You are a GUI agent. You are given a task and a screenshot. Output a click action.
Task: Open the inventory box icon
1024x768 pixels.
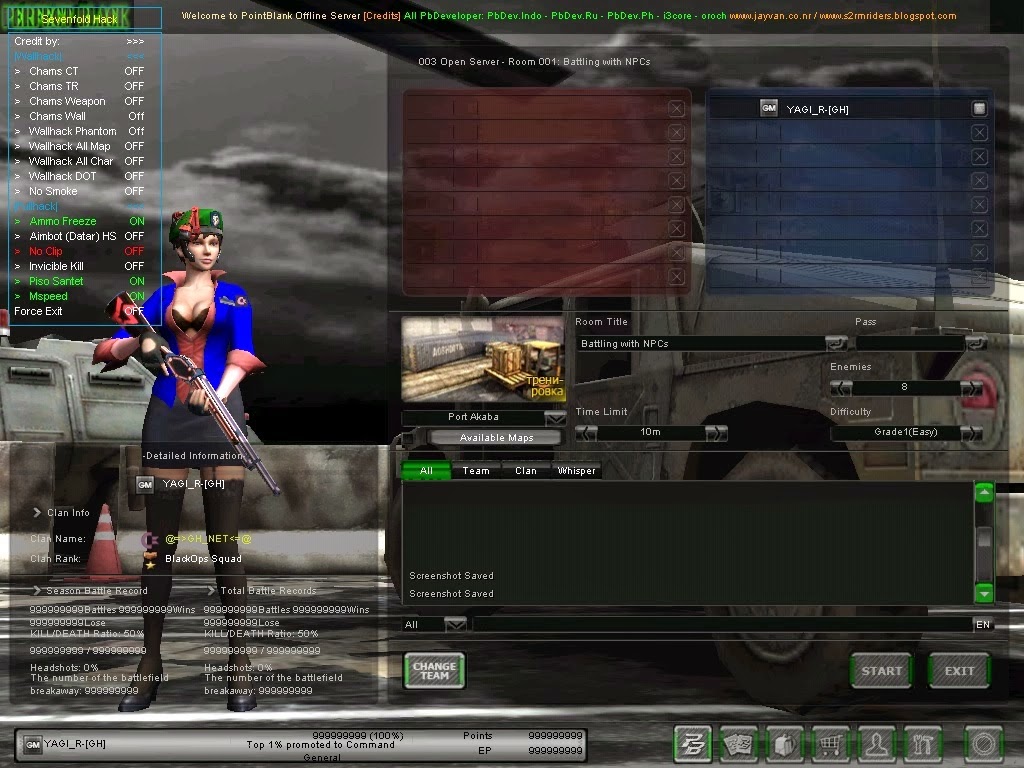pyautogui.click(x=784, y=744)
